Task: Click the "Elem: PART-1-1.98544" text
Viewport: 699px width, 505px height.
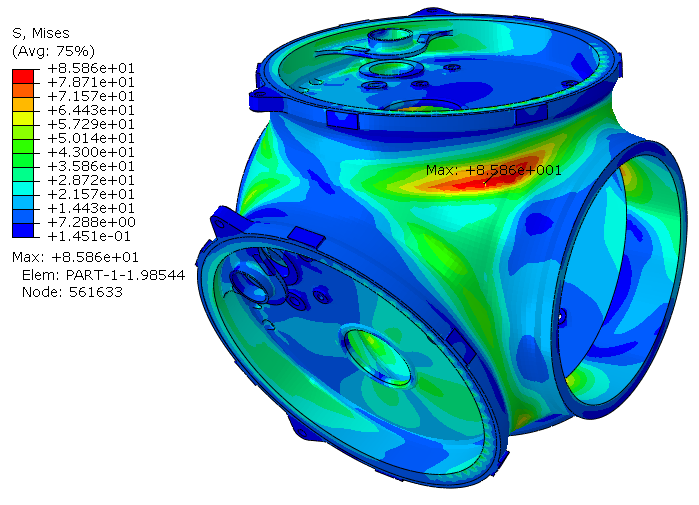Action: click(x=102, y=275)
